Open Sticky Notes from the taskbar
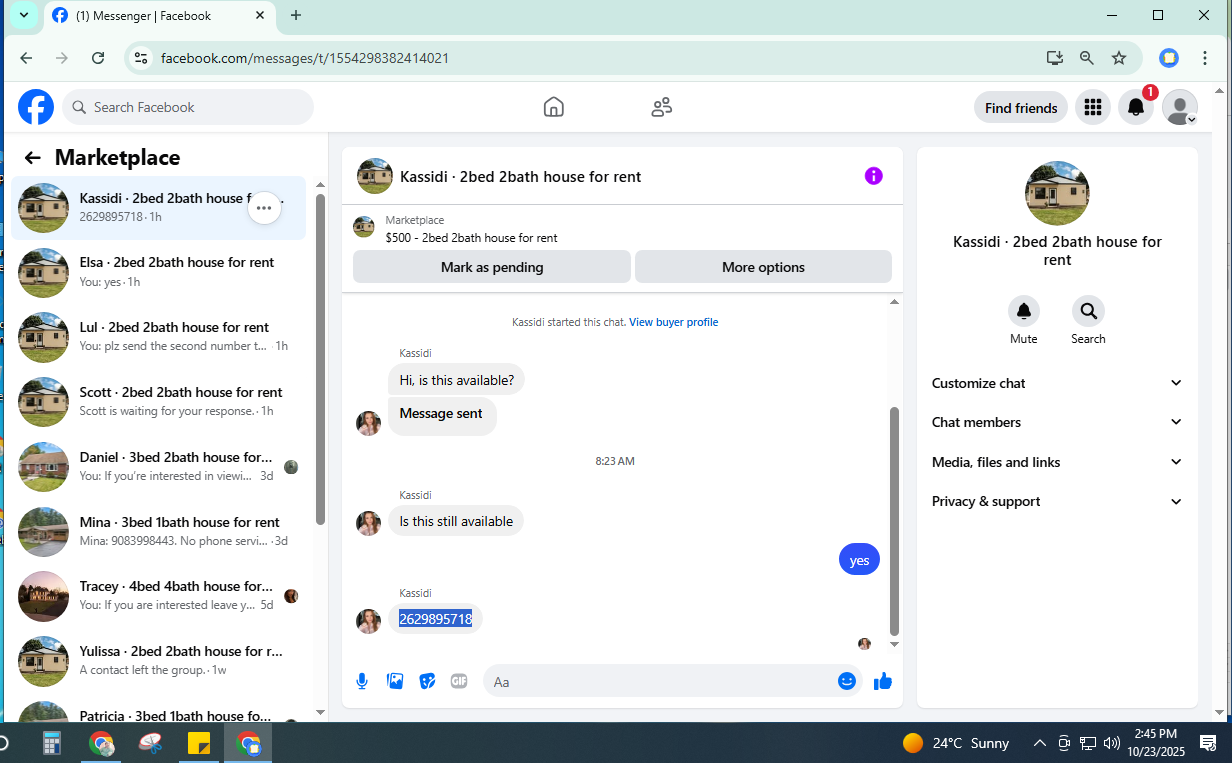This screenshot has width=1232, height=763. [199, 743]
